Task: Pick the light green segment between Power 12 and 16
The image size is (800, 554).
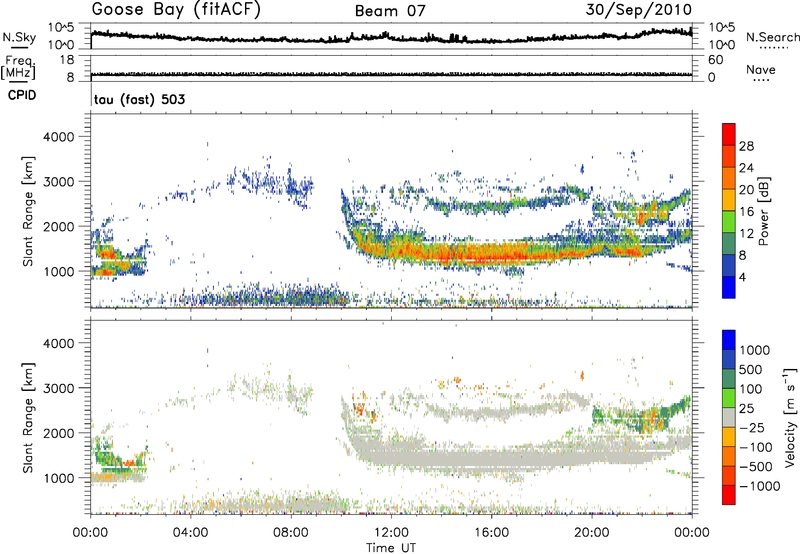Action: coord(729,221)
